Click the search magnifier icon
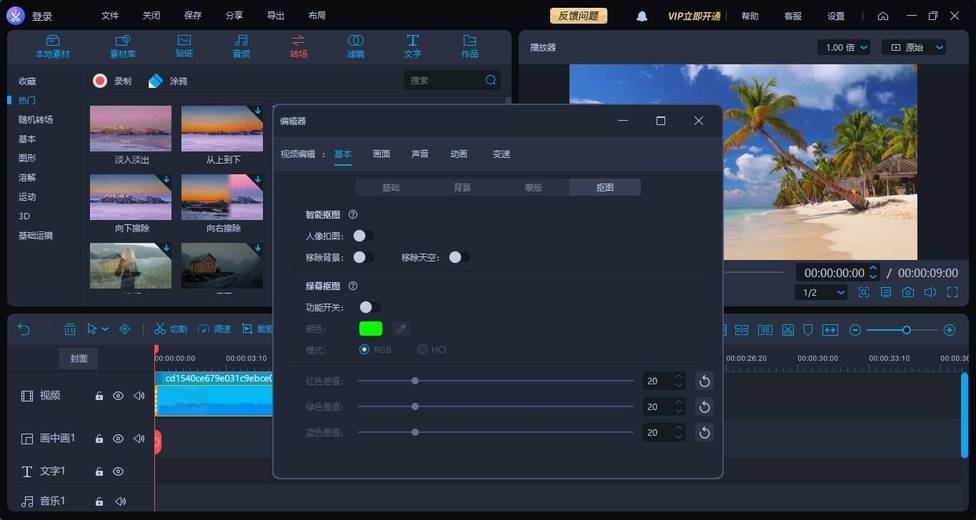 [490, 80]
